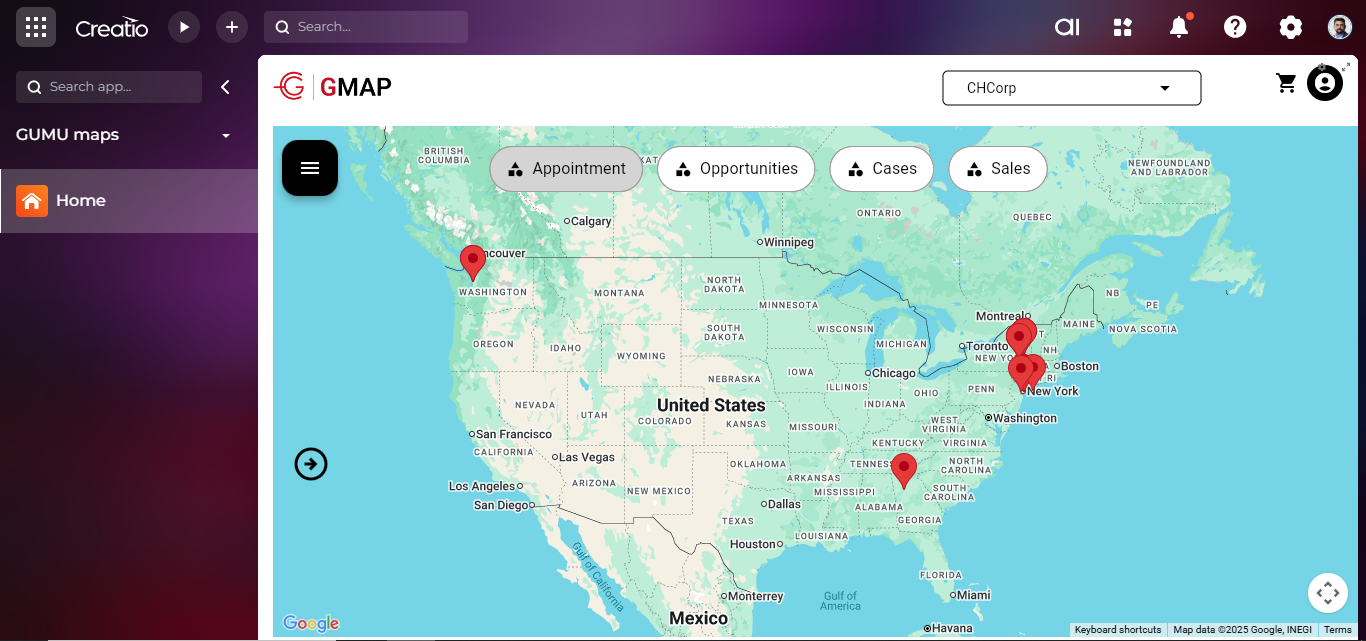Click the plus quick-add button

click(232, 27)
